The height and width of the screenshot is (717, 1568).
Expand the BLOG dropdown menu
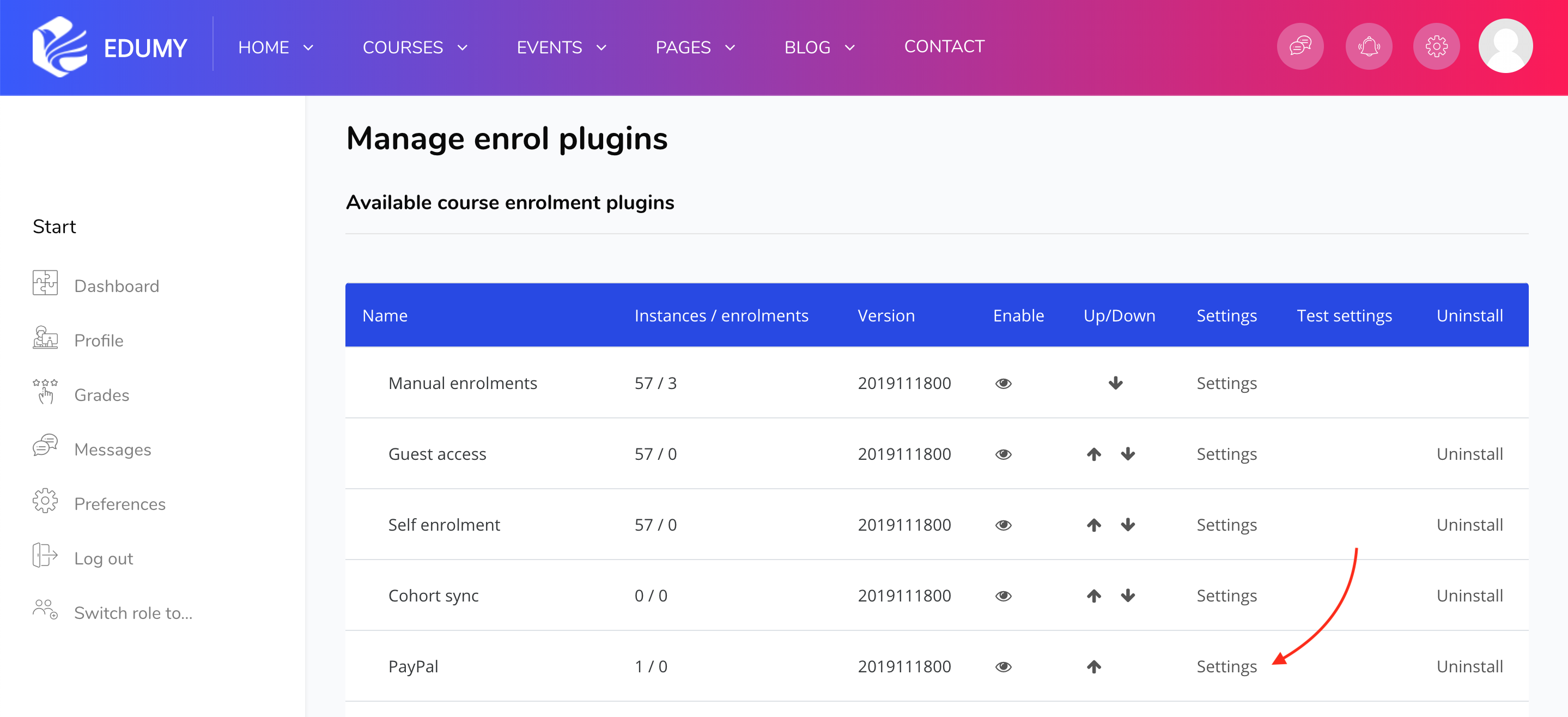(x=819, y=47)
